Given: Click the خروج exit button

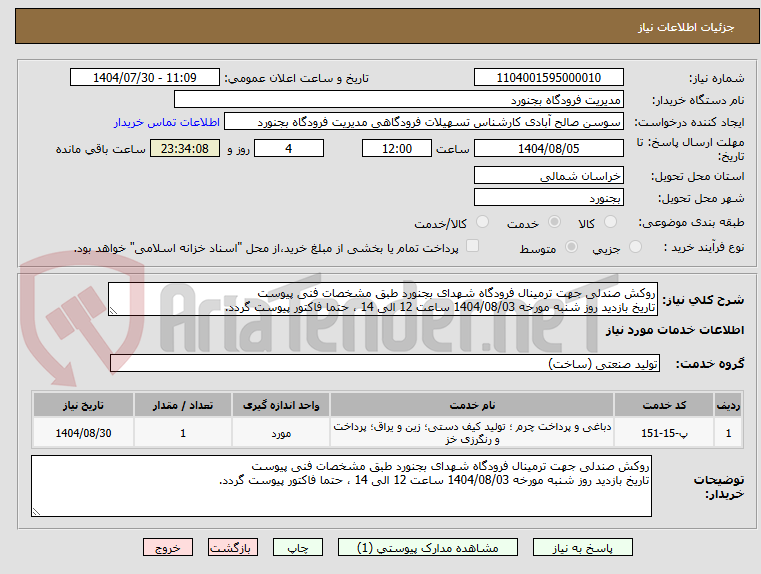Looking at the screenshot, I should 167,547.
